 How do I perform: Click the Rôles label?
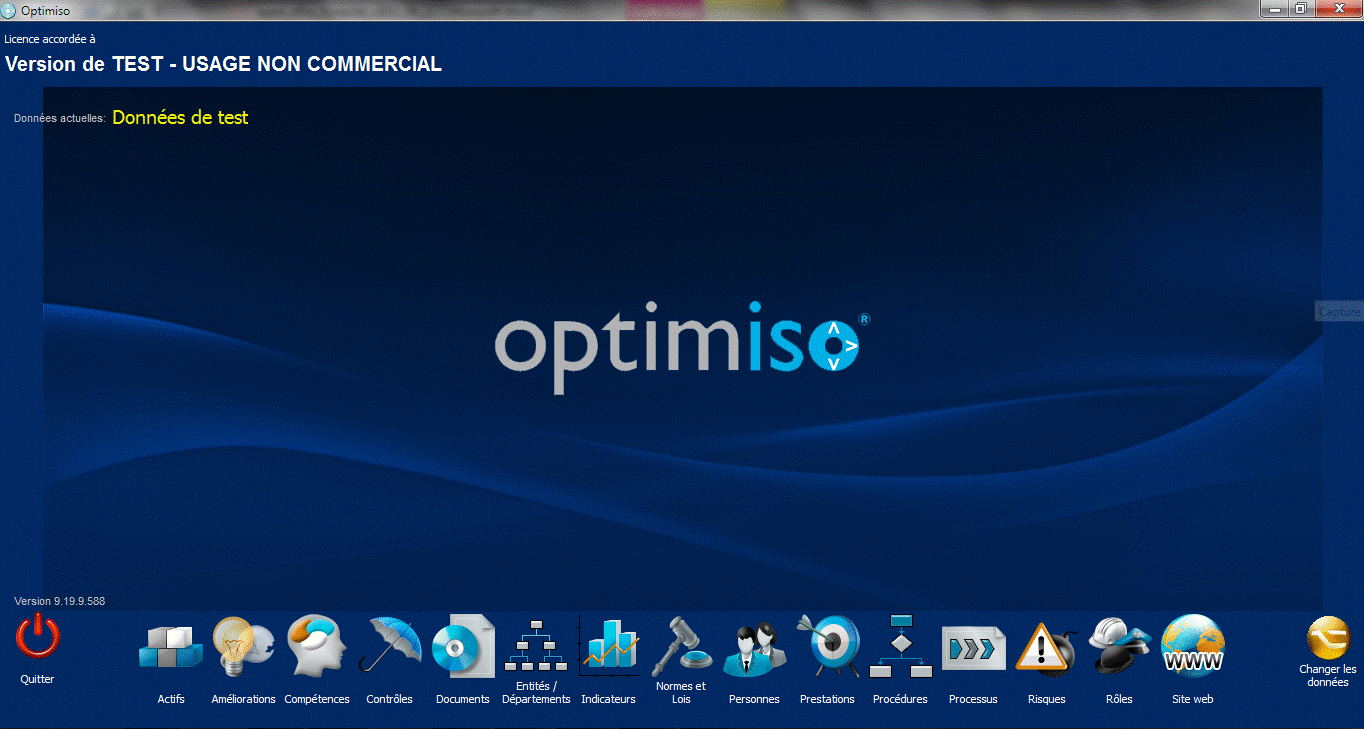tap(1119, 699)
